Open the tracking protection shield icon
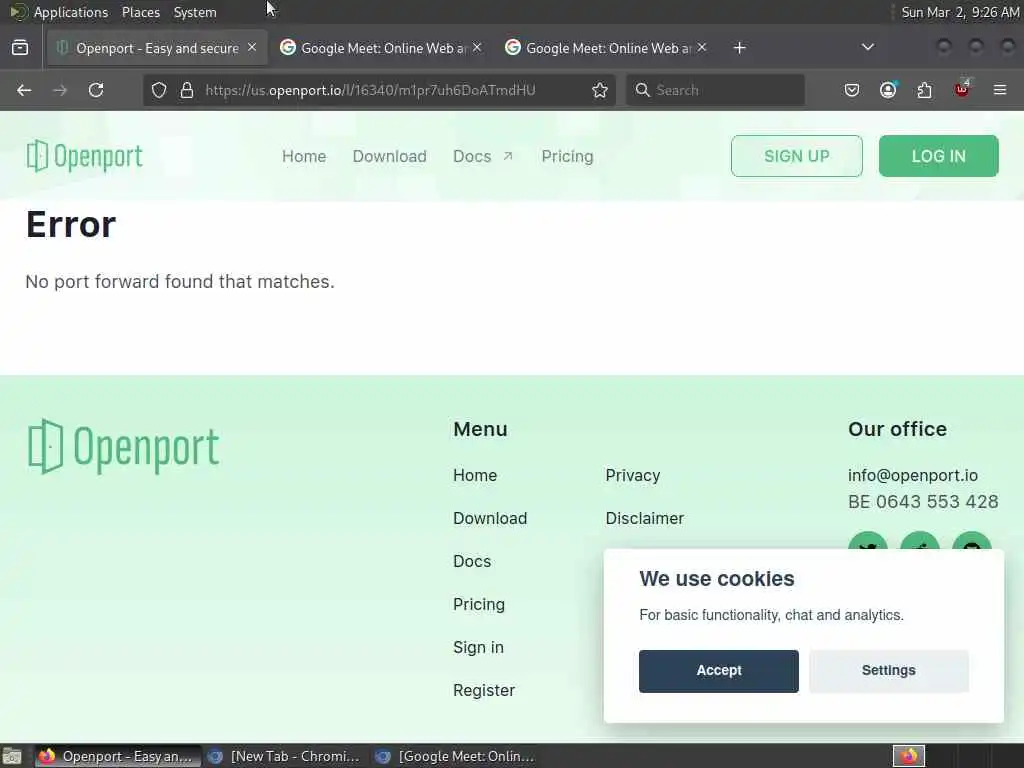Viewport: 1024px width, 768px height. click(159, 90)
